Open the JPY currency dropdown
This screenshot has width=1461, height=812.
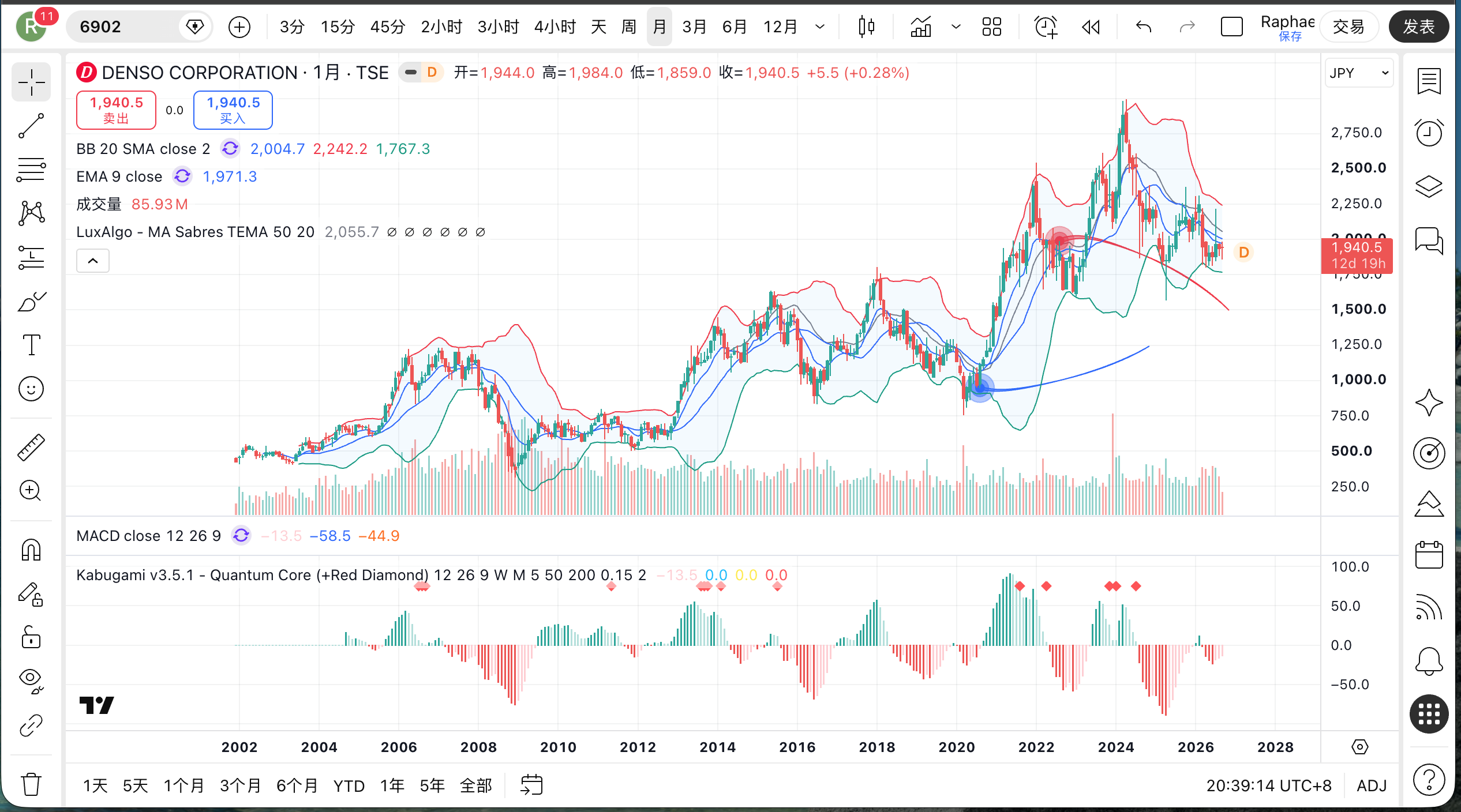click(x=1359, y=73)
